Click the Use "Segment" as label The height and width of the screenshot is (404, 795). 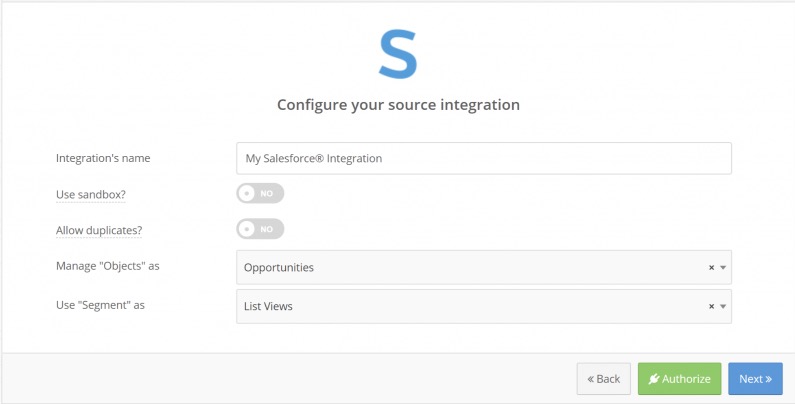100,305
